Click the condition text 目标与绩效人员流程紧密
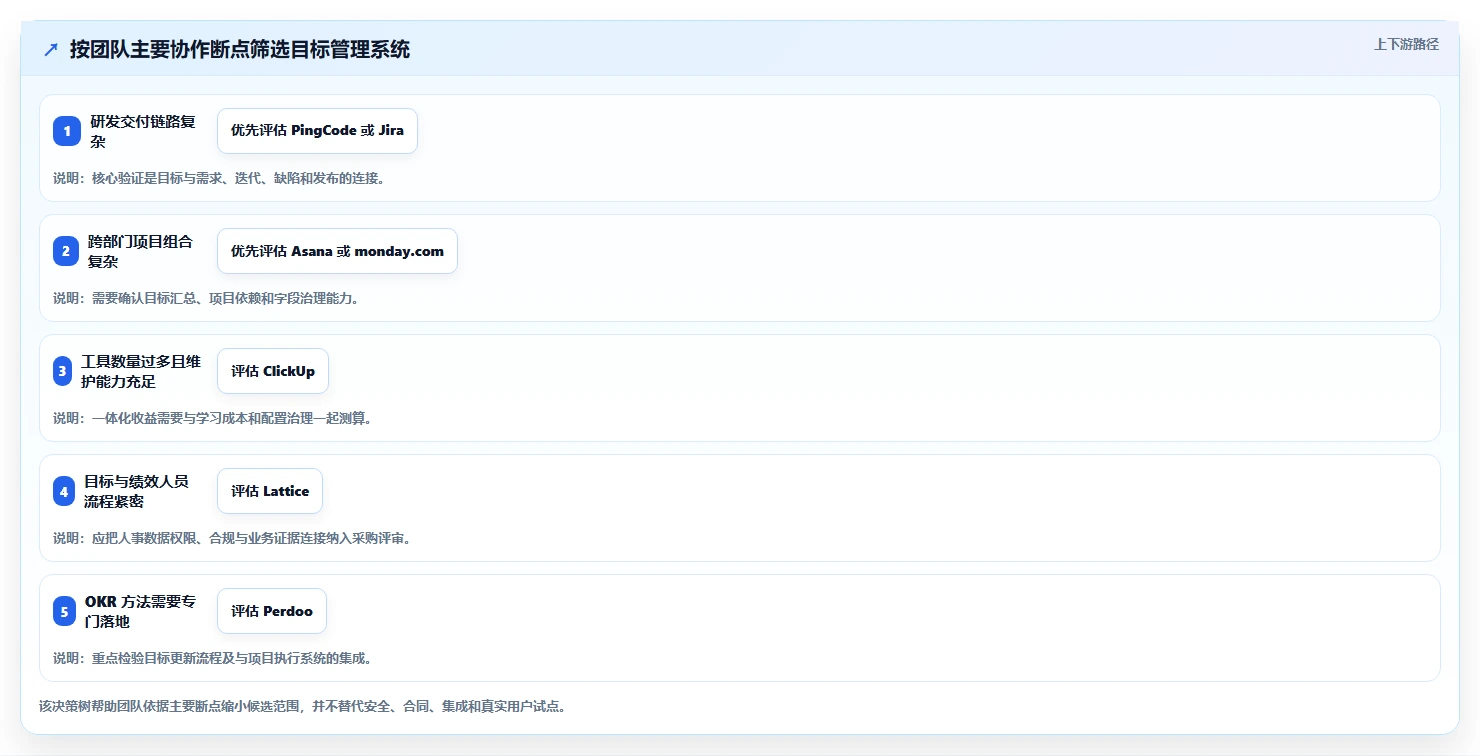This screenshot has height=756, width=1480. pyautogui.click(x=136, y=491)
